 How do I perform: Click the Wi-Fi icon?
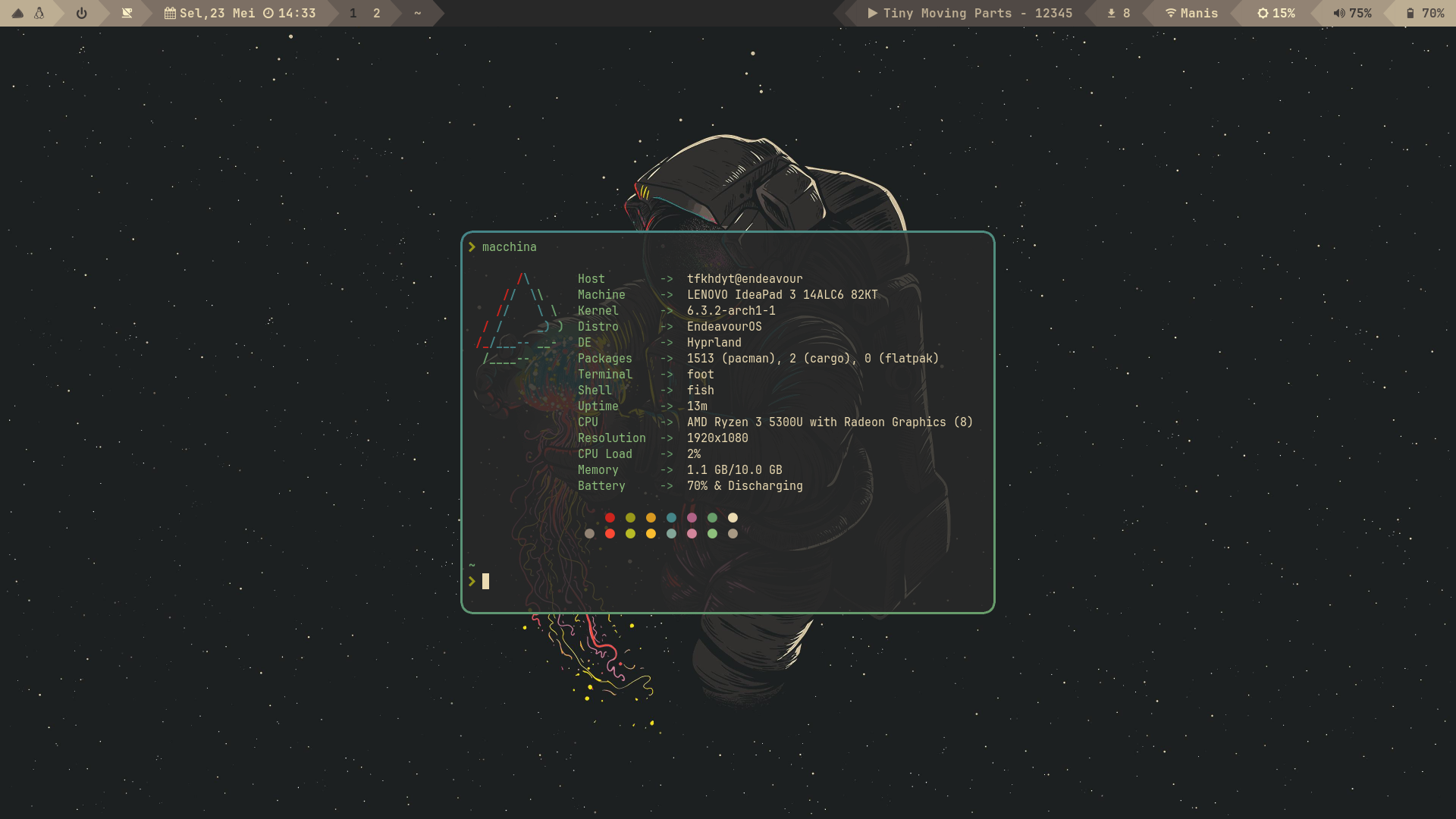[1171, 13]
